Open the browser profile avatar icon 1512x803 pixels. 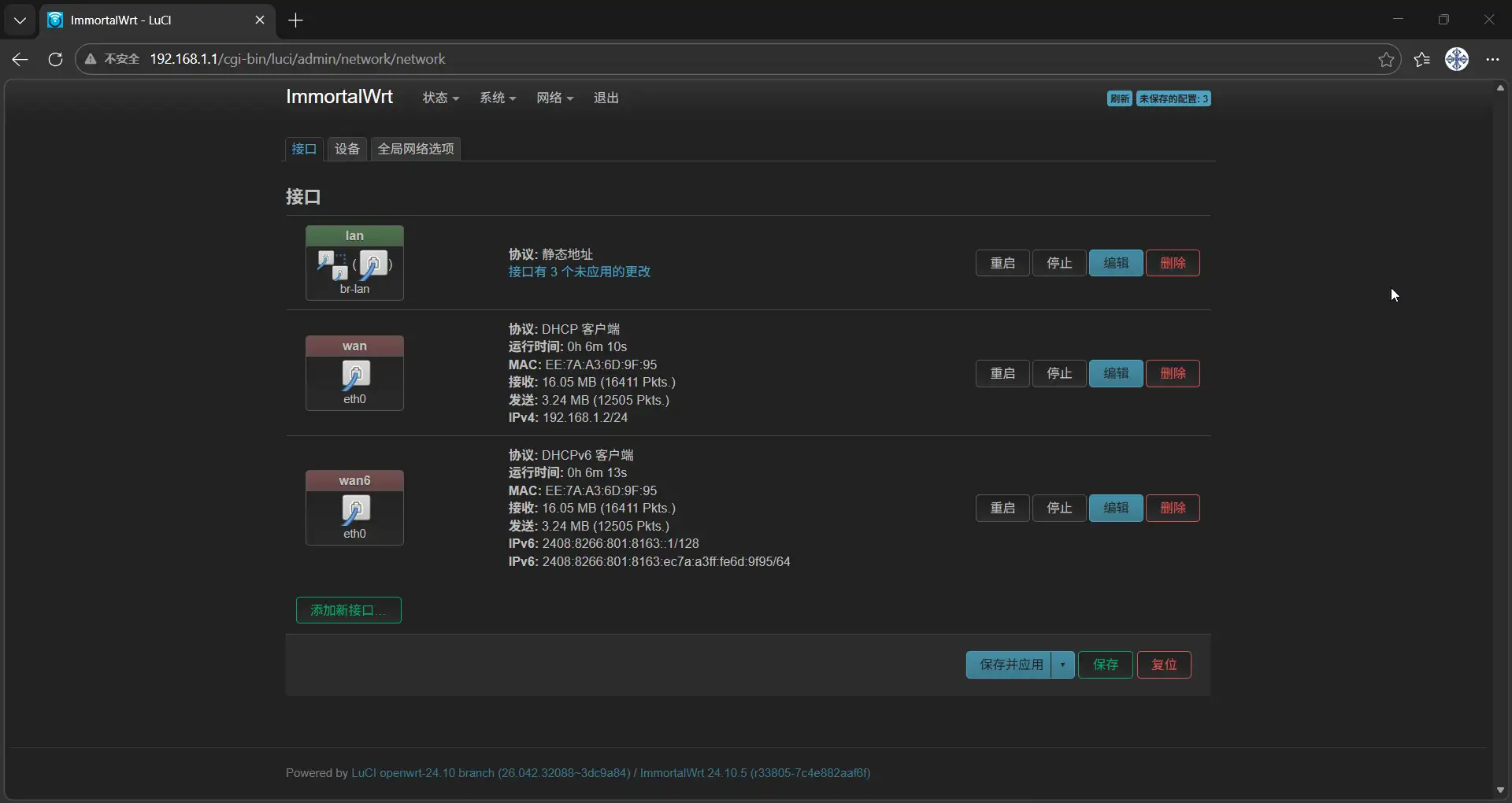(1456, 60)
